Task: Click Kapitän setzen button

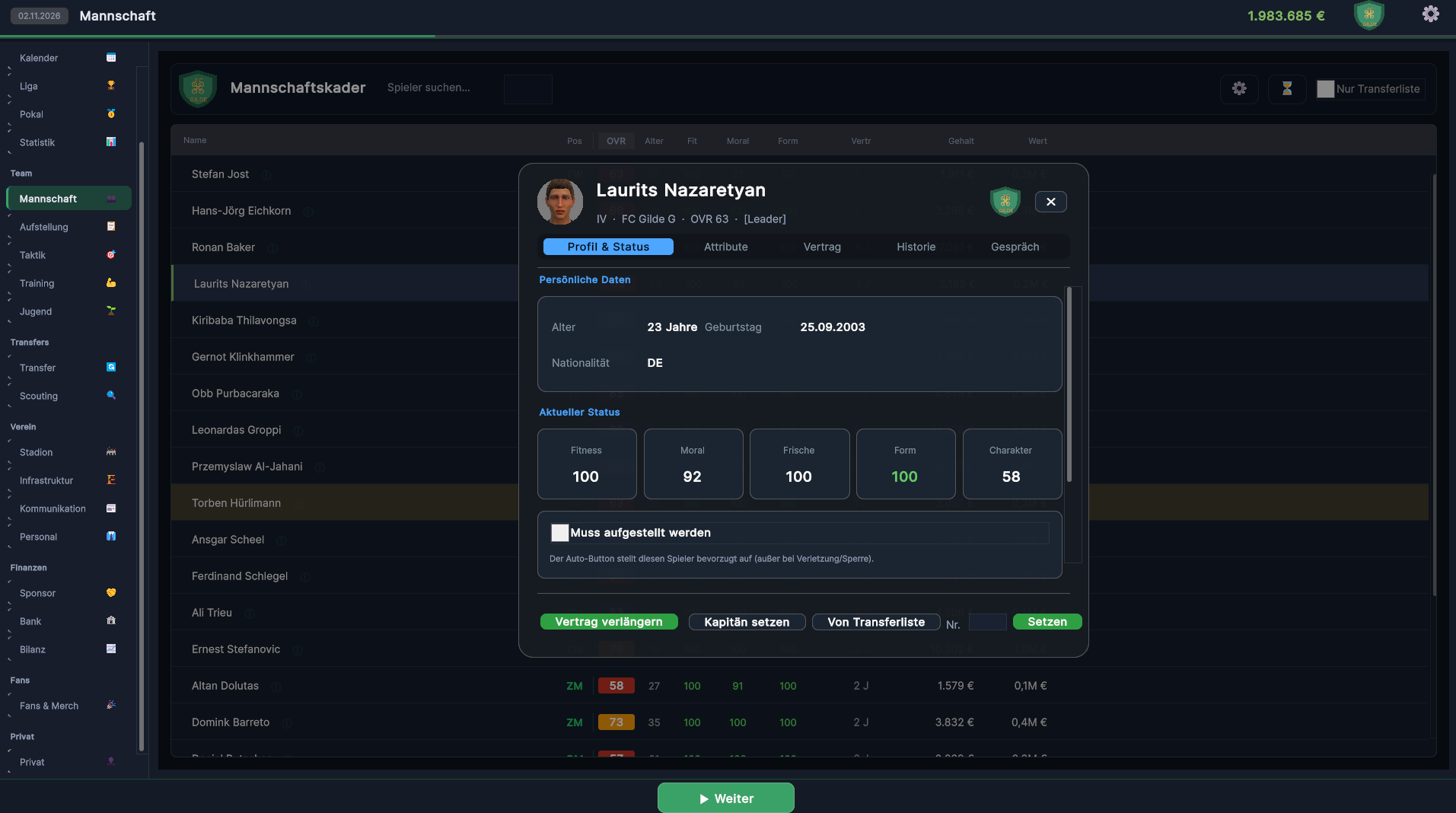Action: [747, 622]
